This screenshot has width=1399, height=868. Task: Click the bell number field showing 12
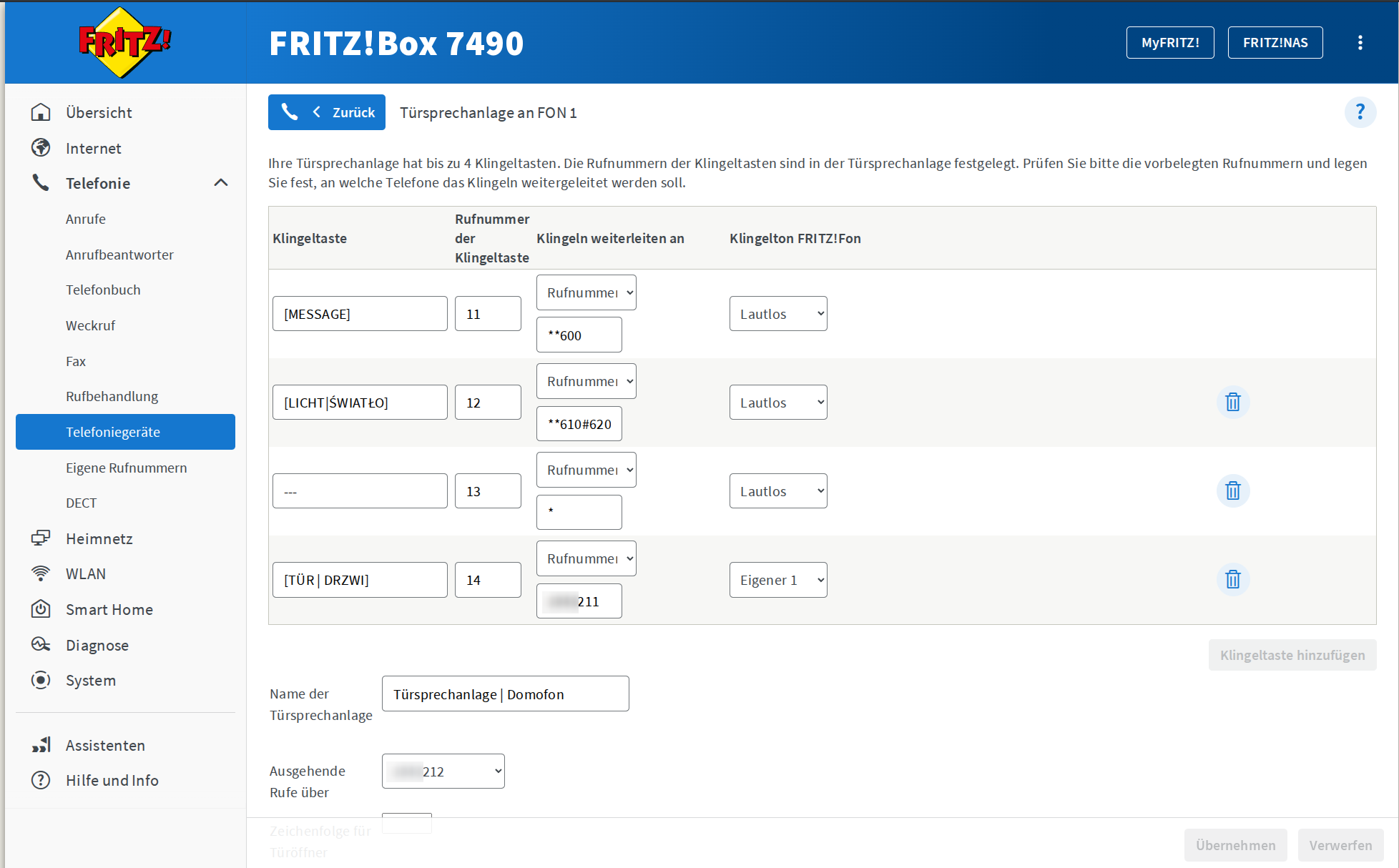[x=488, y=403]
